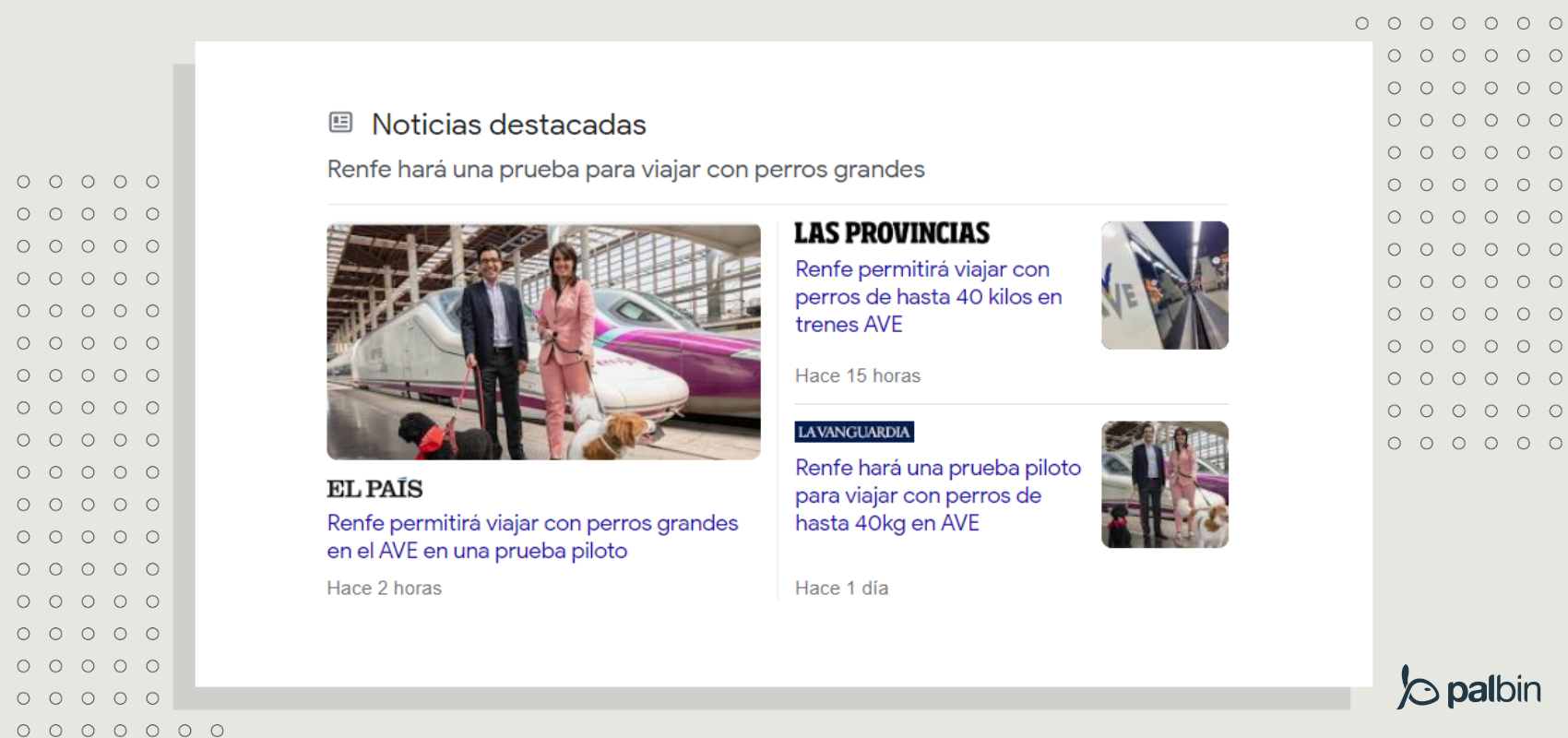Click the Noticias destacadas heading
The width and height of the screenshot is (1568, 738).
click(x=508, y=125)
